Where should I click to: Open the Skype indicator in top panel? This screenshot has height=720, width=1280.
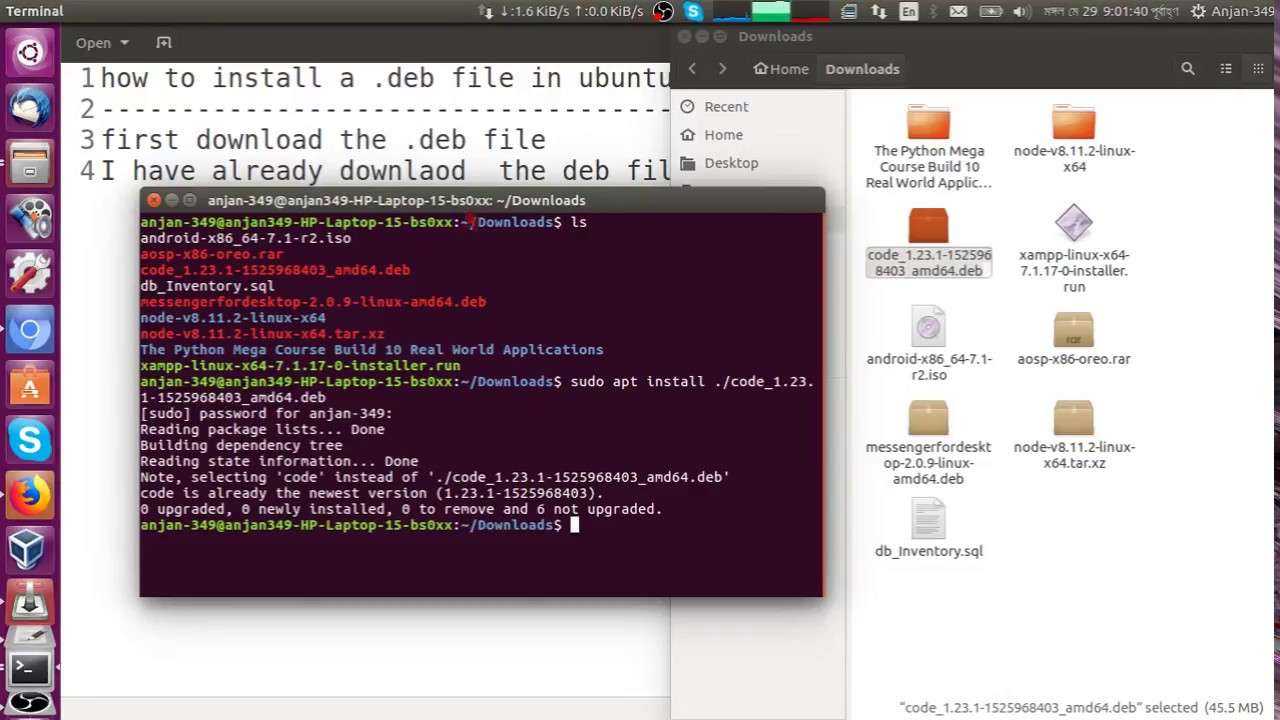pos(693,11)
